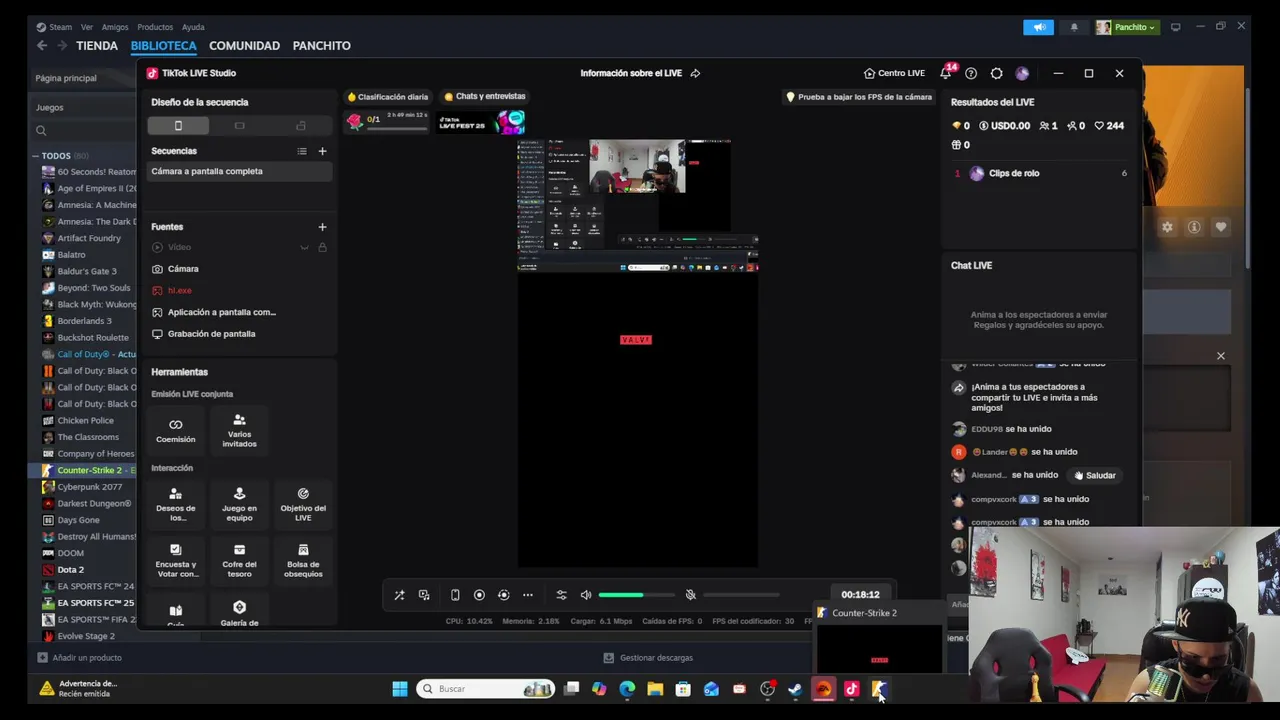Open the Steam PANCHITO profile tab
The image size is (1280, 720).
[x=321, y=46]
